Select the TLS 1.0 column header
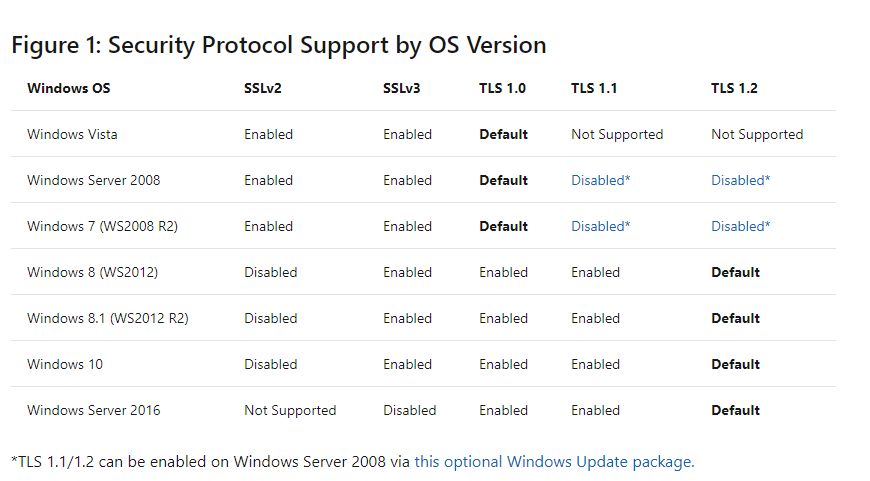The image size is (870, 481). point(502,88)
